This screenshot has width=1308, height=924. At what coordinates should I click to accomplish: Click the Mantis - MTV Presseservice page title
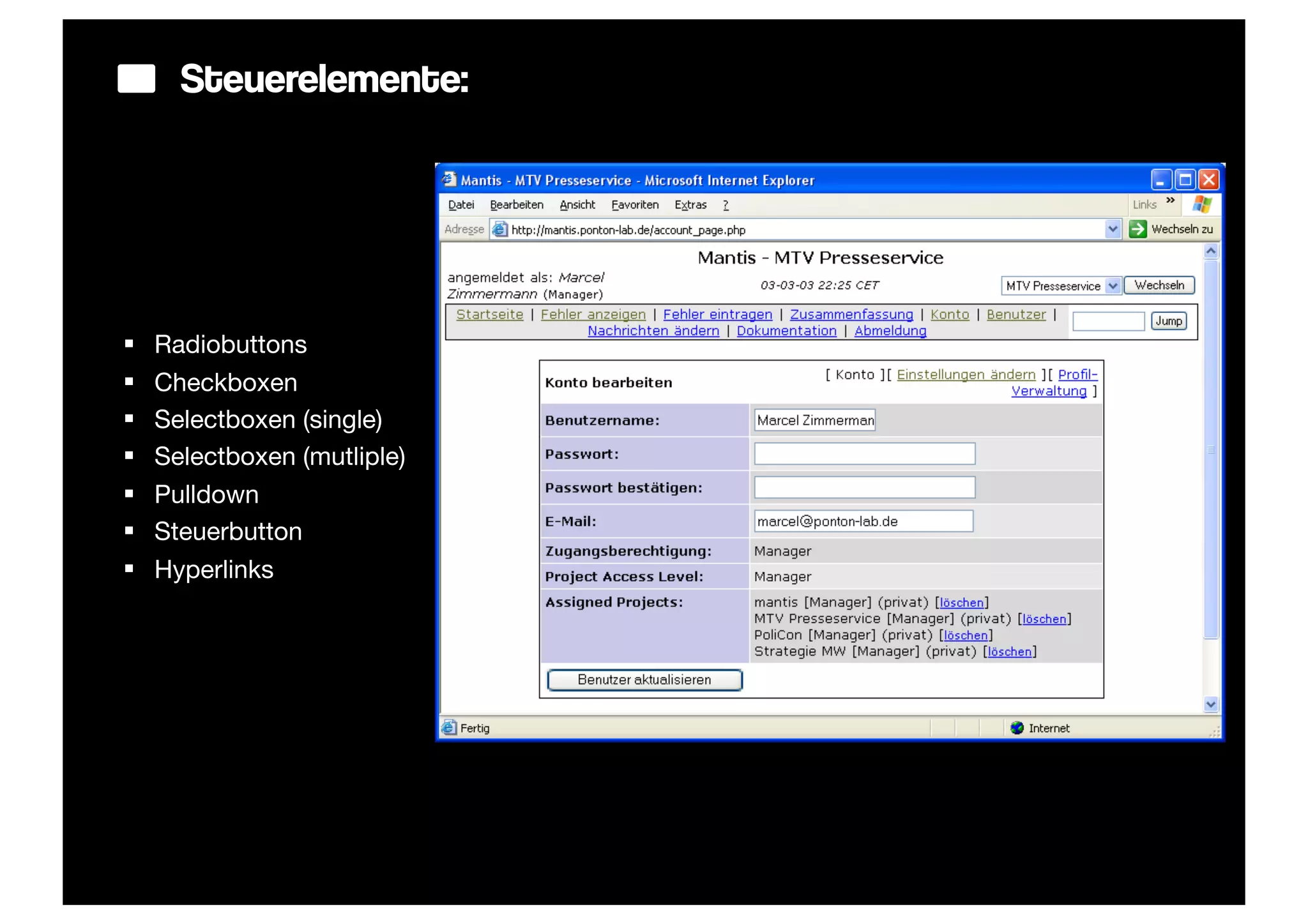pyautogui.click(x=820, y=258)
